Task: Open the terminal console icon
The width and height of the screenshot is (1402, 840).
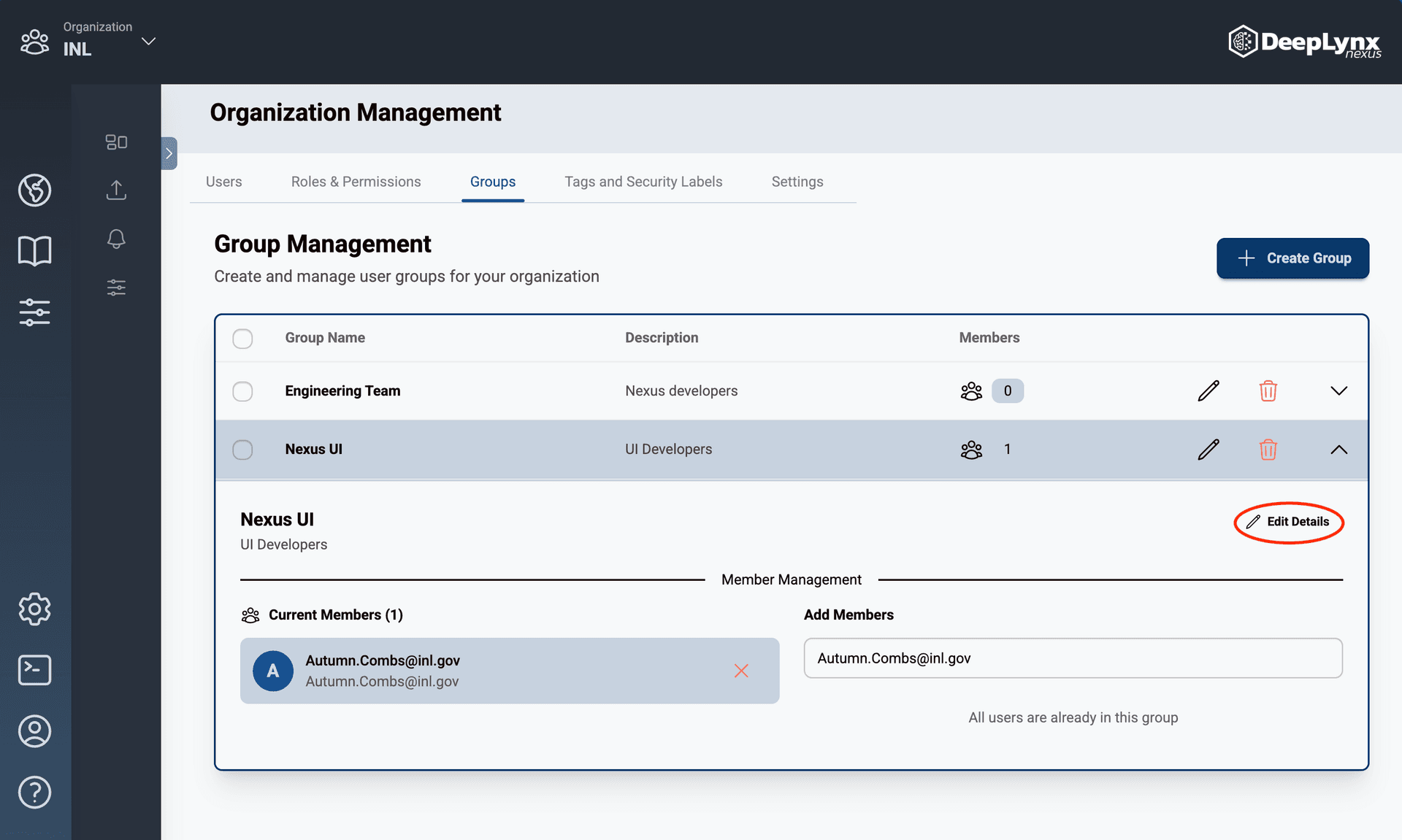Action: pyautogui.click(x=34, y=670)
